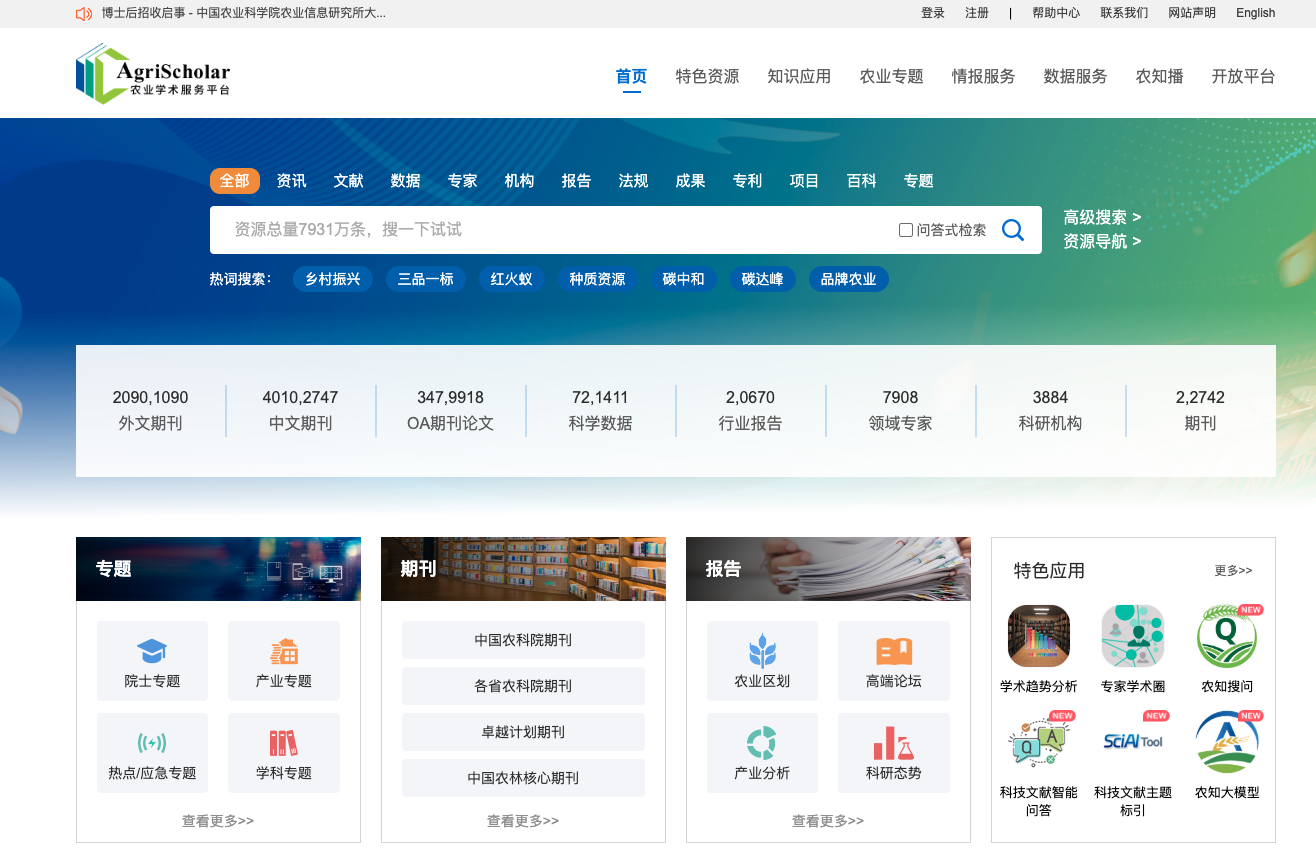Open 数据服务 menu
The height and width of the screenshot is (863, 1316).
(1075, 76)
